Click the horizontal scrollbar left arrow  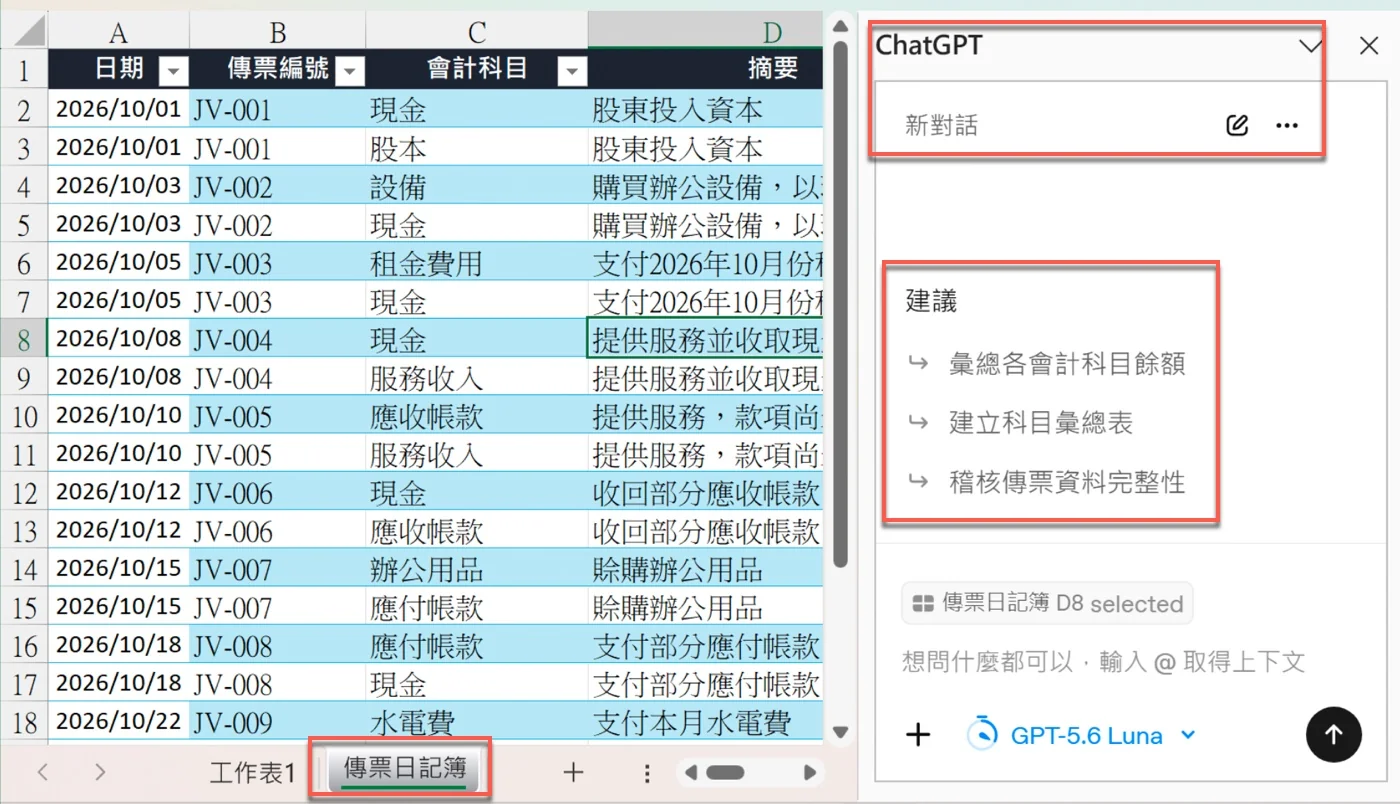click(x=689, y=773)
